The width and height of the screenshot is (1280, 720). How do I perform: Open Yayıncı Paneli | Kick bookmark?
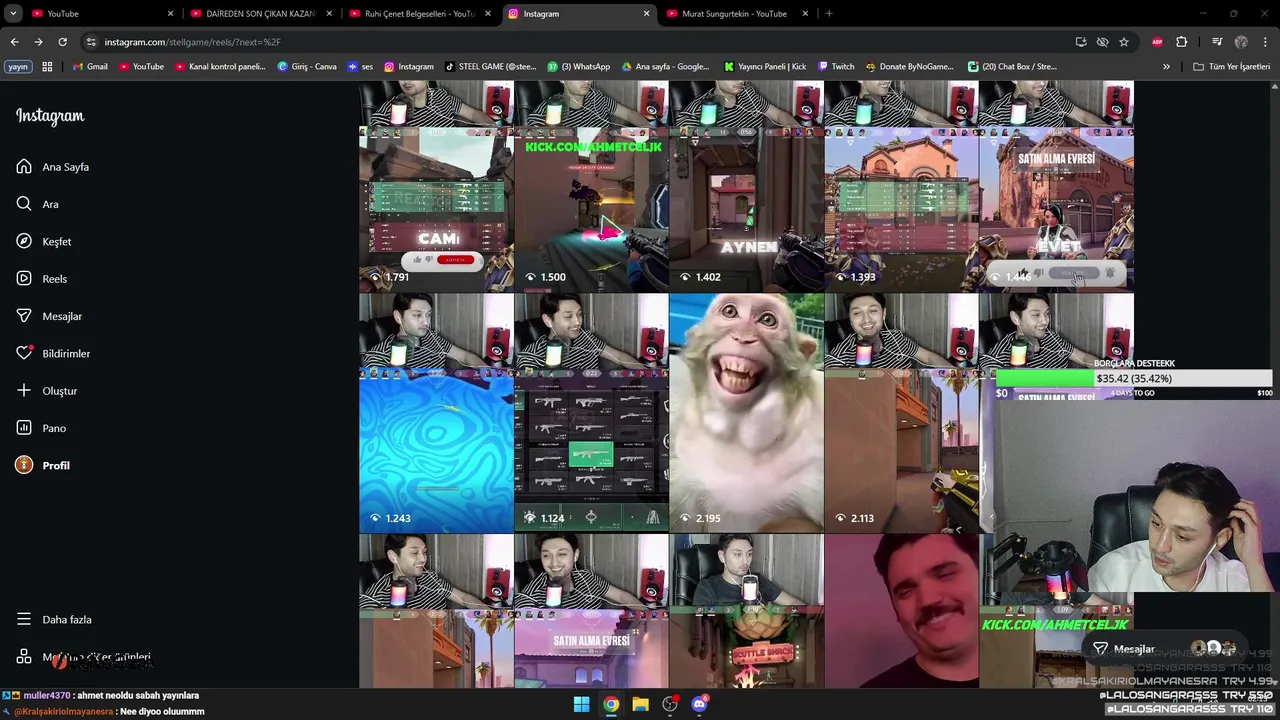764,67
